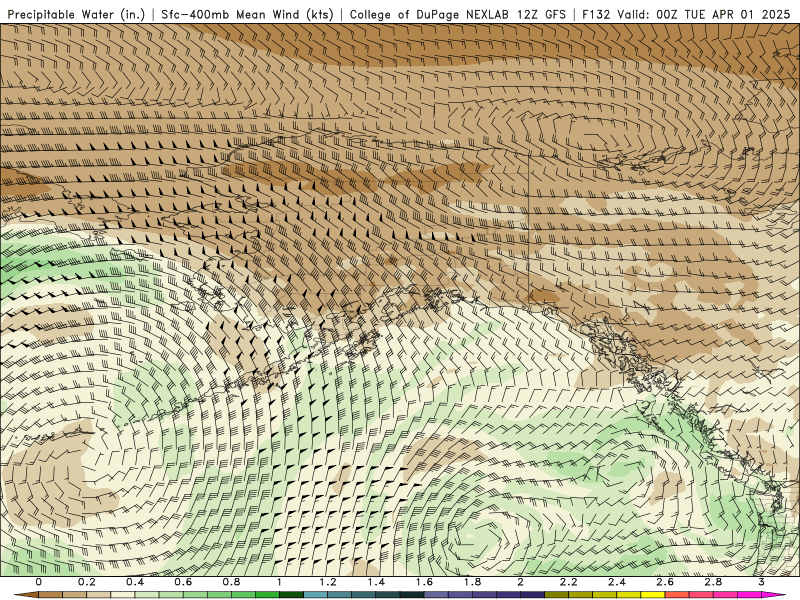Click the colorbar label '0.2'

[86, 582]
